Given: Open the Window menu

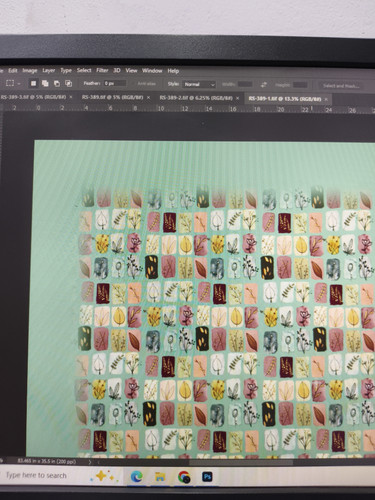Looking at the screenshot, I should [x=152, y=71].
